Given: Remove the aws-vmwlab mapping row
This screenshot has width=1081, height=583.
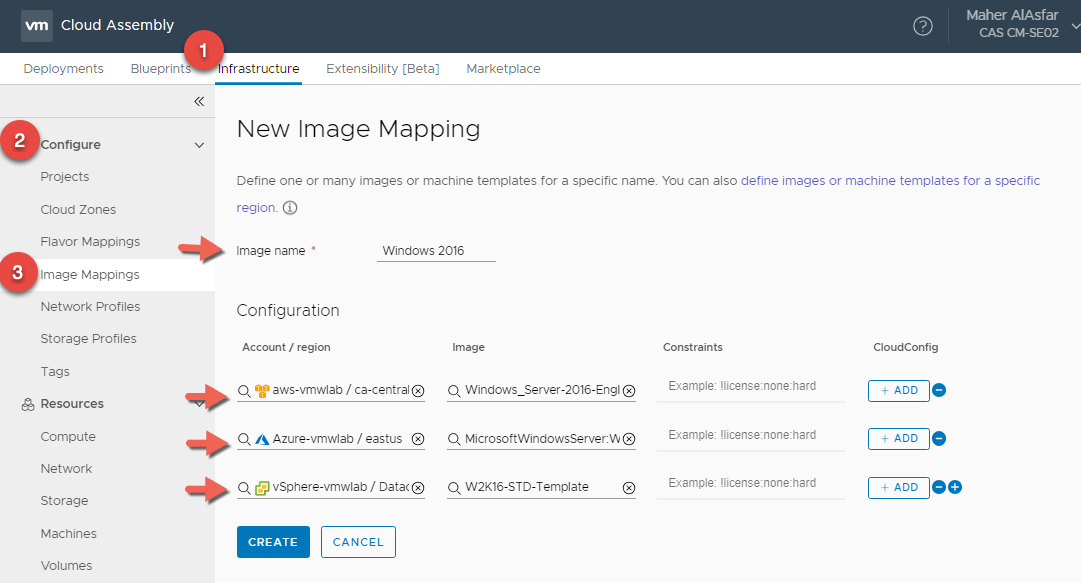Looking at the screenshot, I should pos(939,390).
